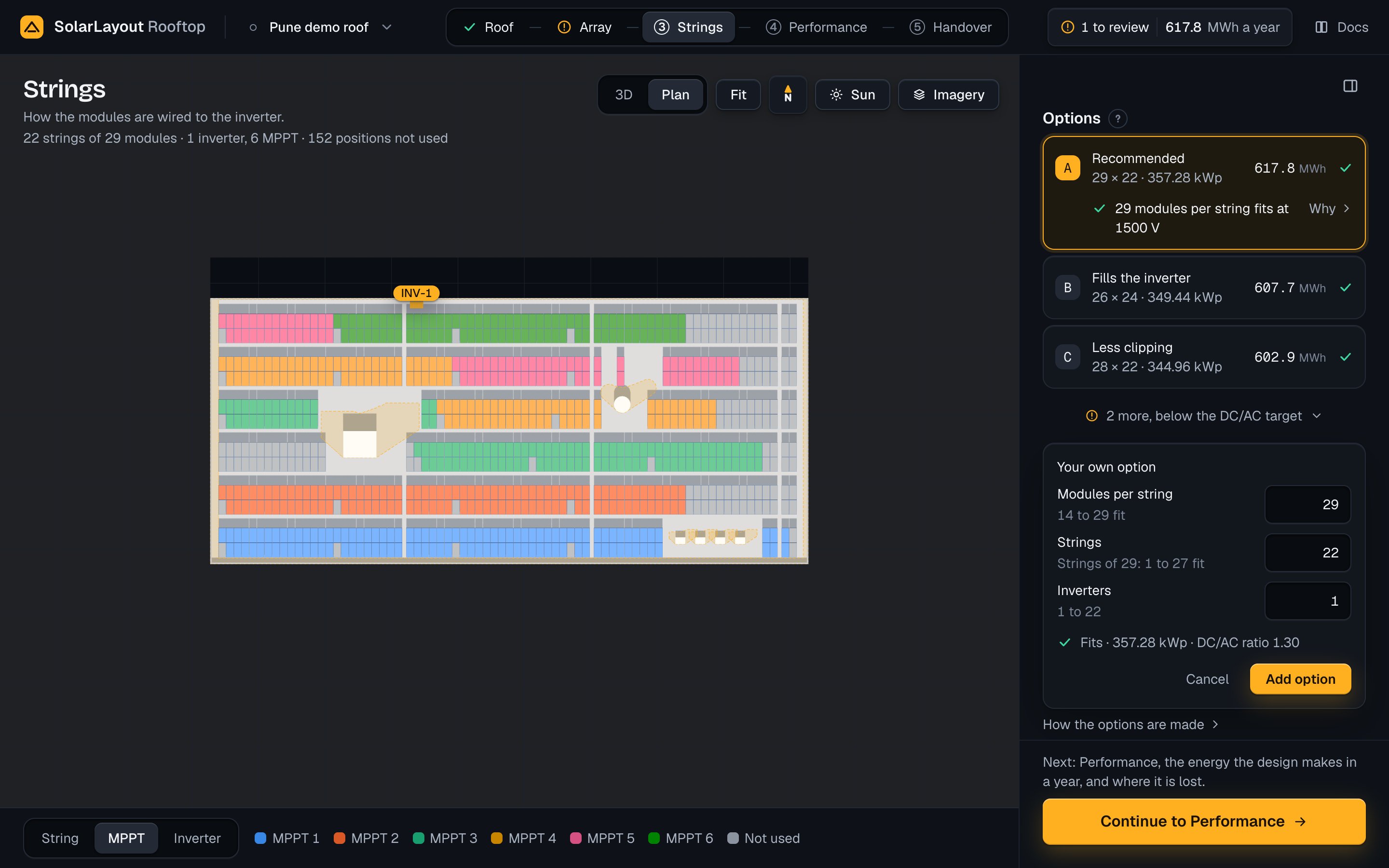Viewport: 1389px width, 868px height.
Task: Click Fit to frame the roof
Action: [x=738, y=95]
